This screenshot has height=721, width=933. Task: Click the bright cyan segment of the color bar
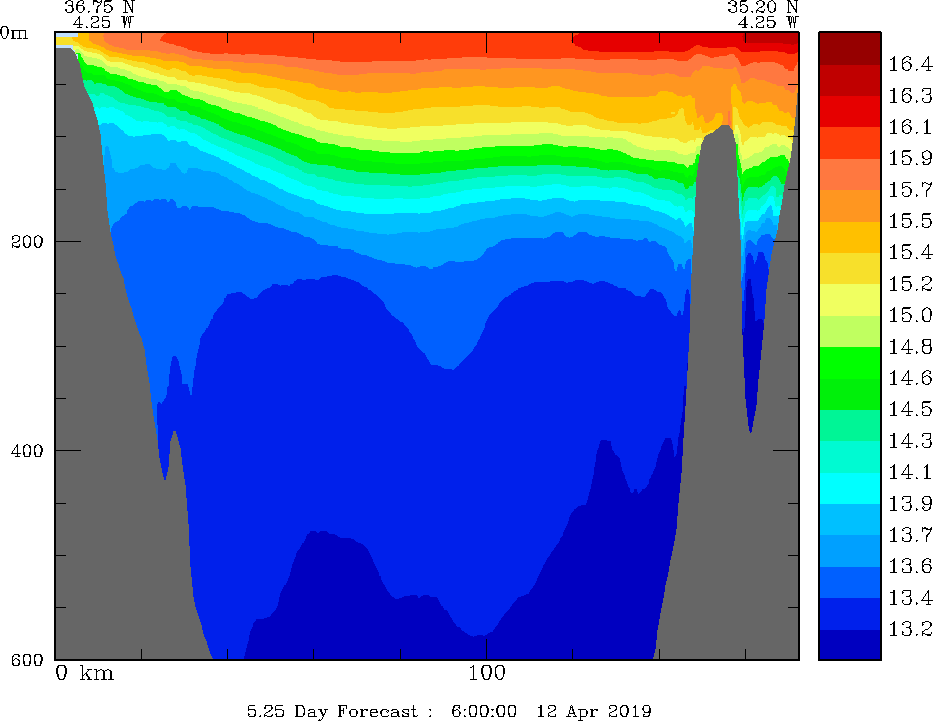click(x=850, y=488)
